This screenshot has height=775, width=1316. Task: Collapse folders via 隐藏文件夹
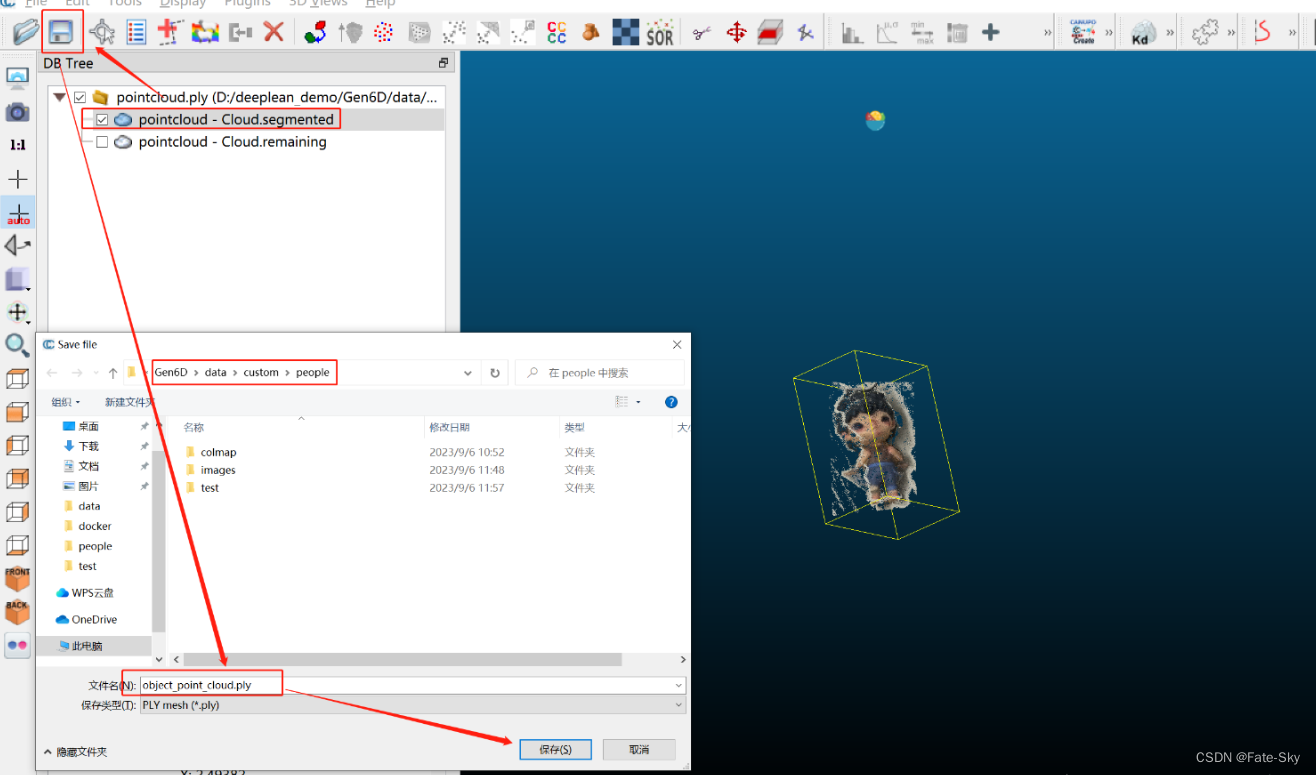76,751
